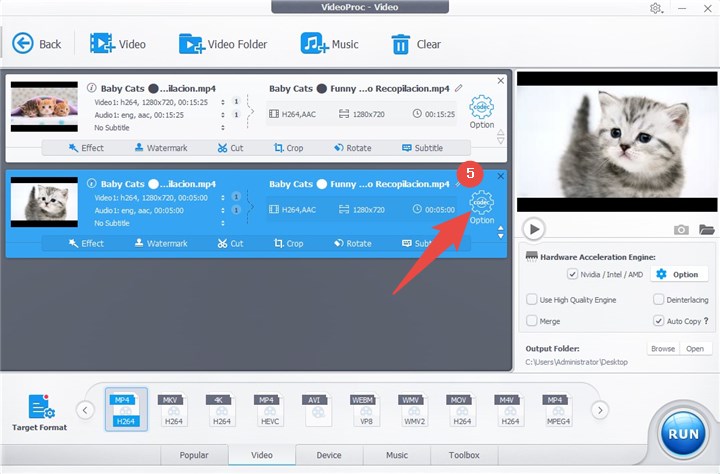Open Effect for the 00:05:00 video

pos(86,243)
